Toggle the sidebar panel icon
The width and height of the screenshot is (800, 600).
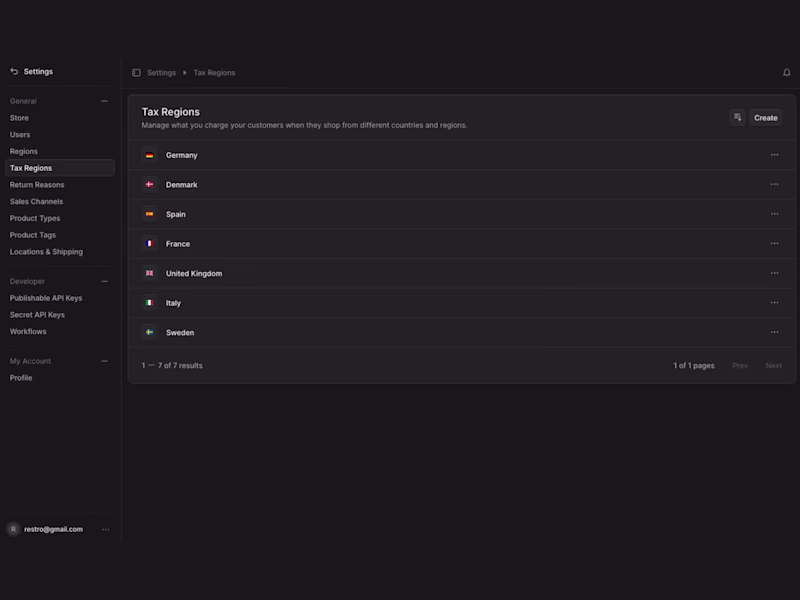pos(136,73)
